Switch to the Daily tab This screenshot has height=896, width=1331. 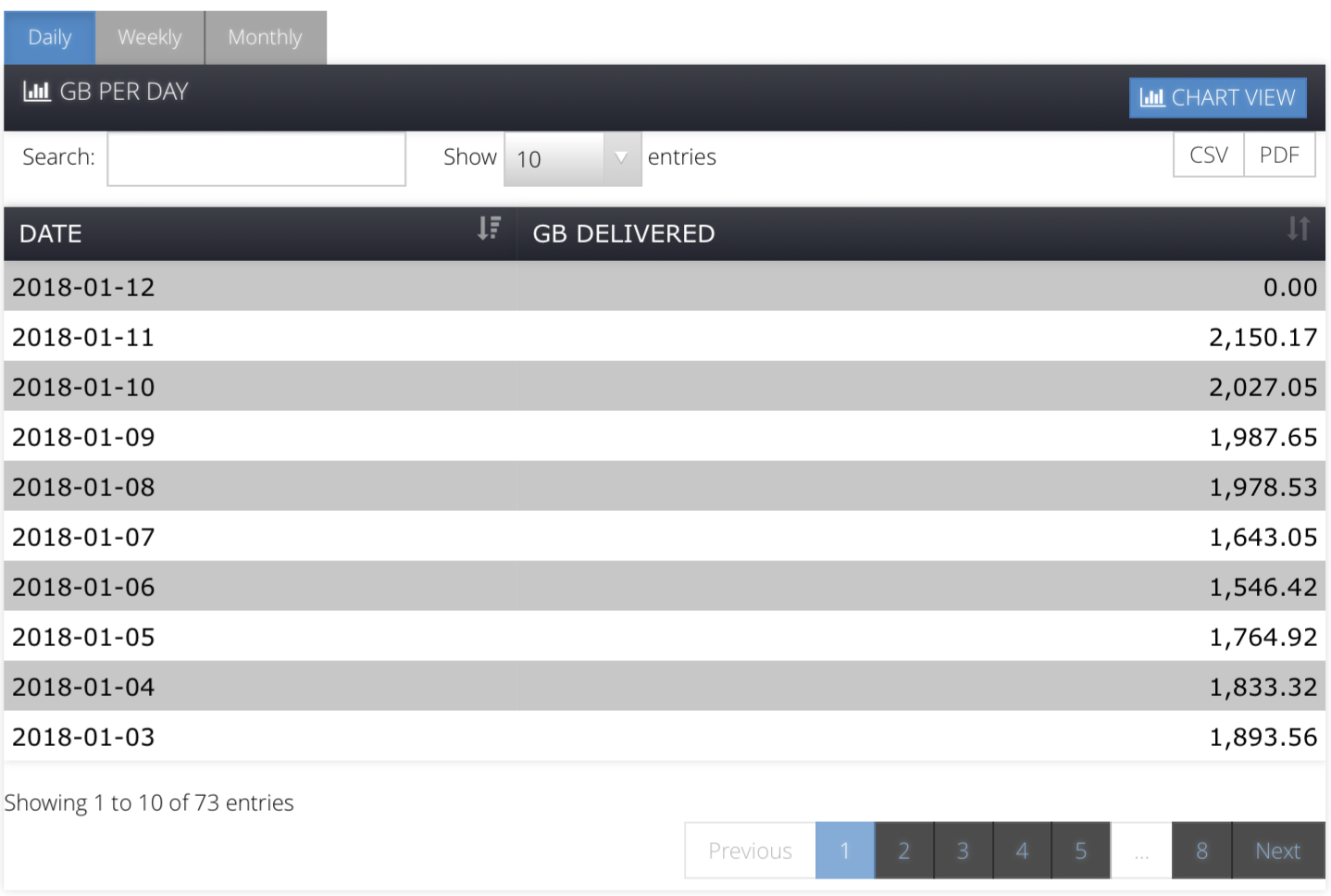[49, 37]
